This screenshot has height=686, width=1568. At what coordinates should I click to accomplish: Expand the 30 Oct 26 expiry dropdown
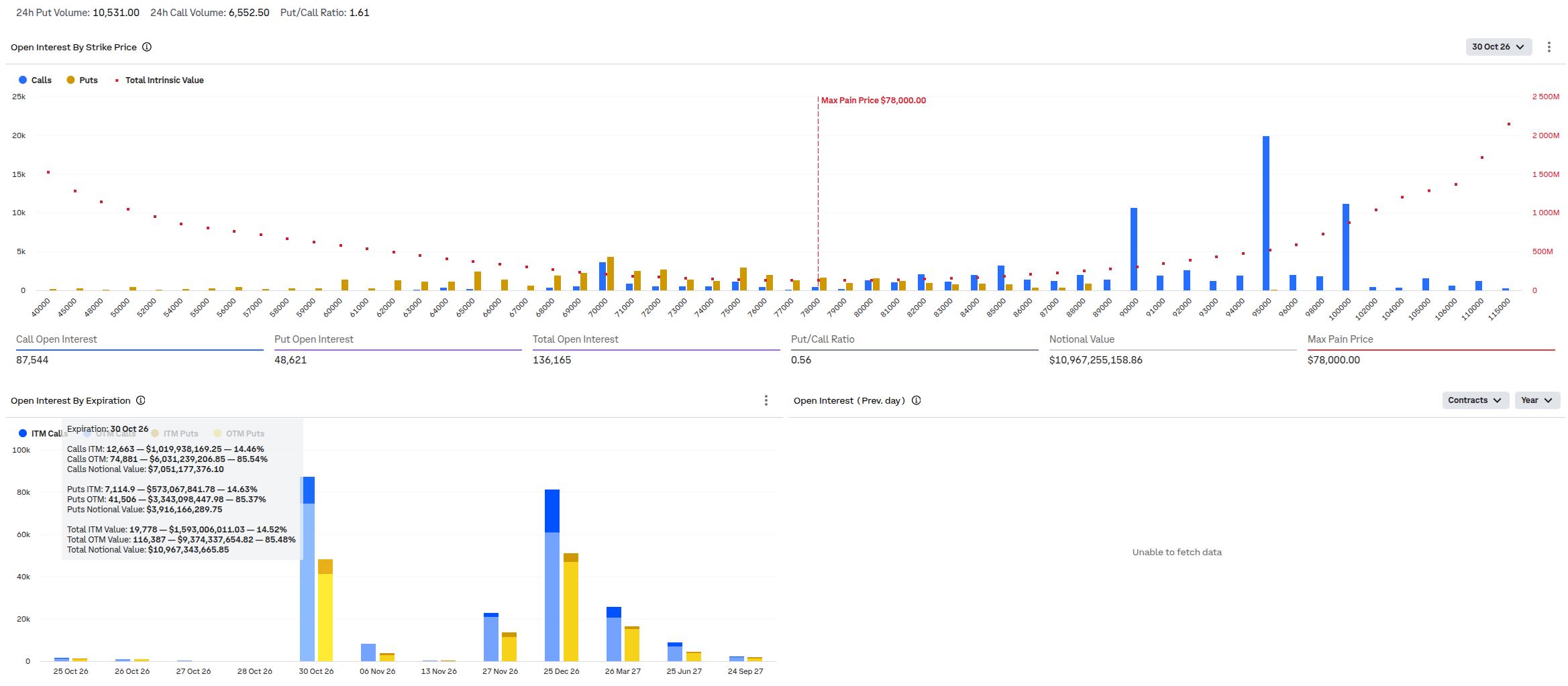pos(1498,47)
